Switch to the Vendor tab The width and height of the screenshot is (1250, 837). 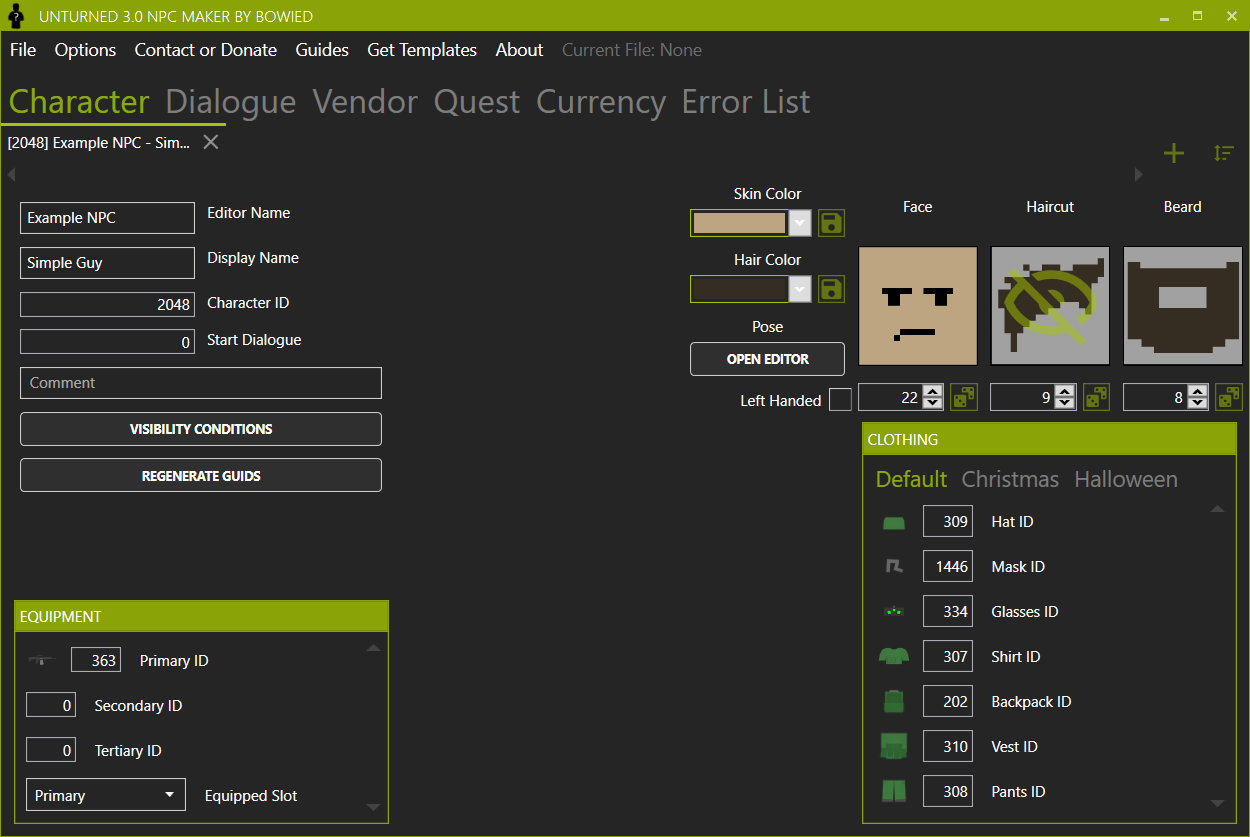(365, 102)
